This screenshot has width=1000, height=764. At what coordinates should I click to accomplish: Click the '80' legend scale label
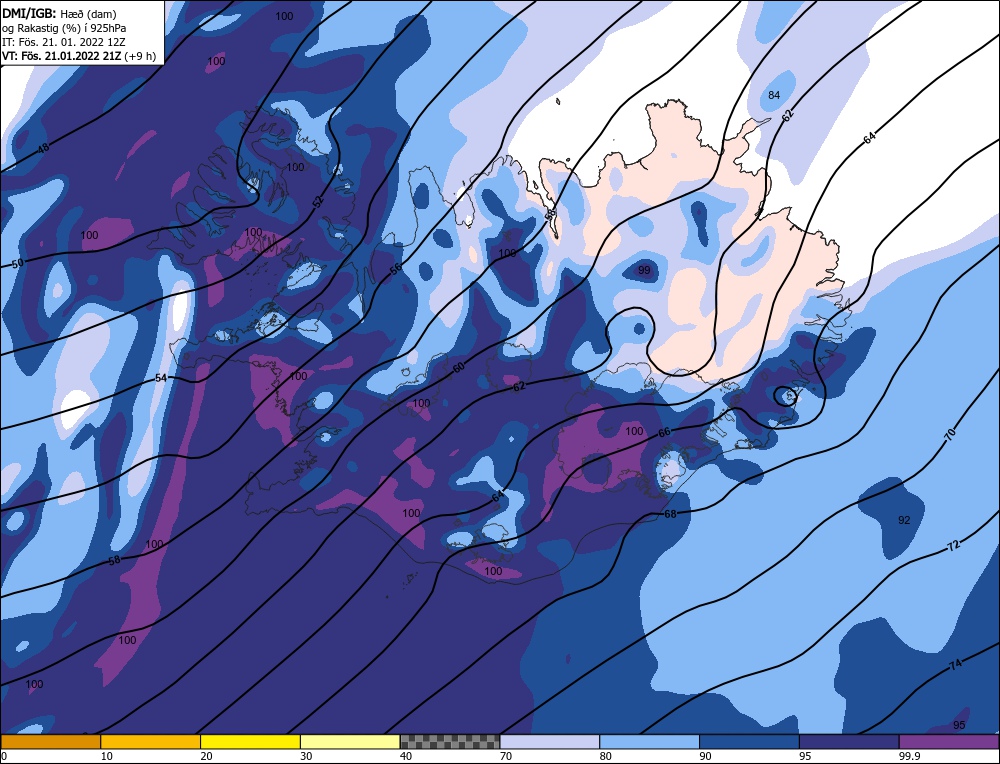pos(605,756)
